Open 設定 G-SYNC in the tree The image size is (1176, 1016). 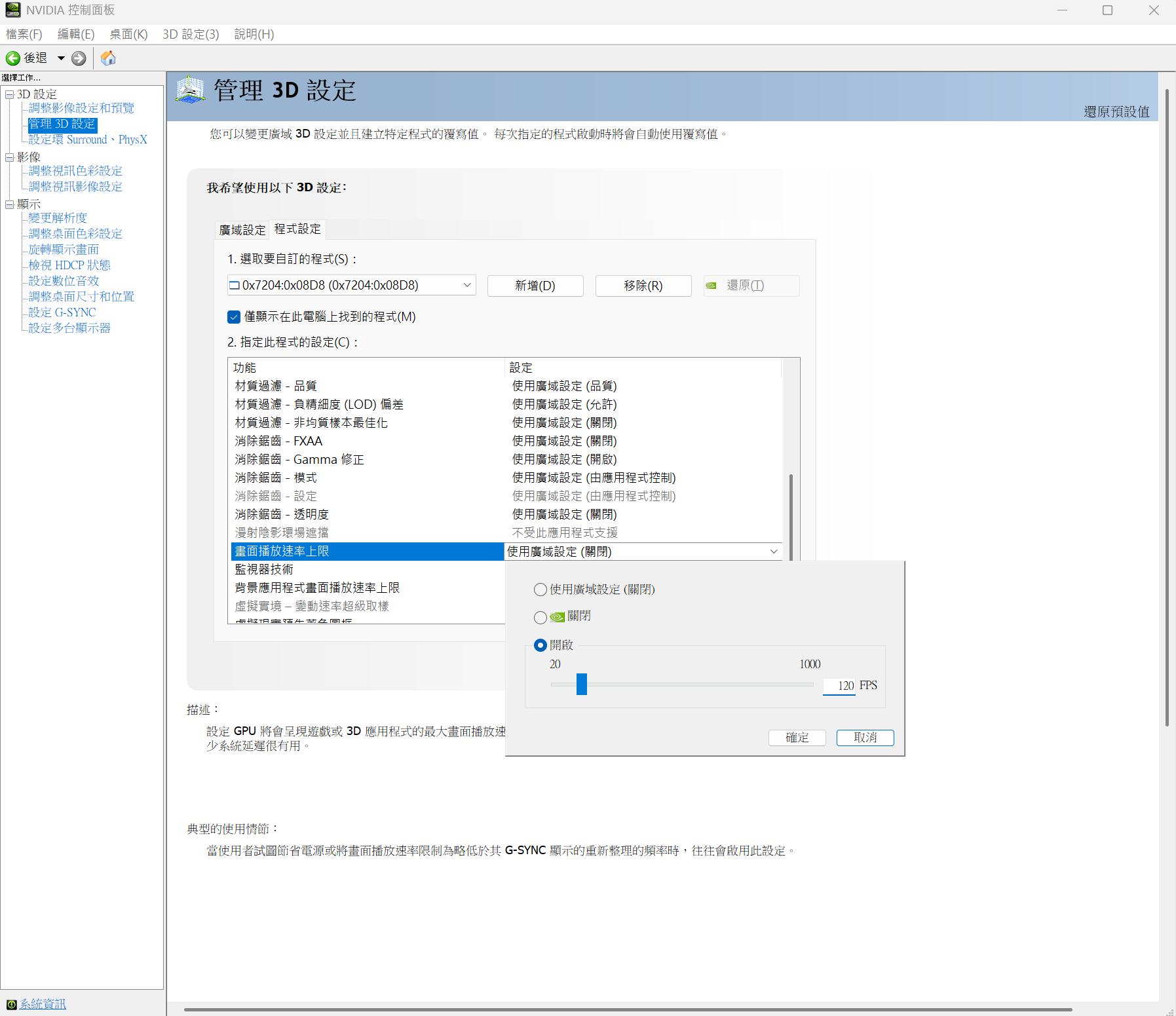(62, 312)
